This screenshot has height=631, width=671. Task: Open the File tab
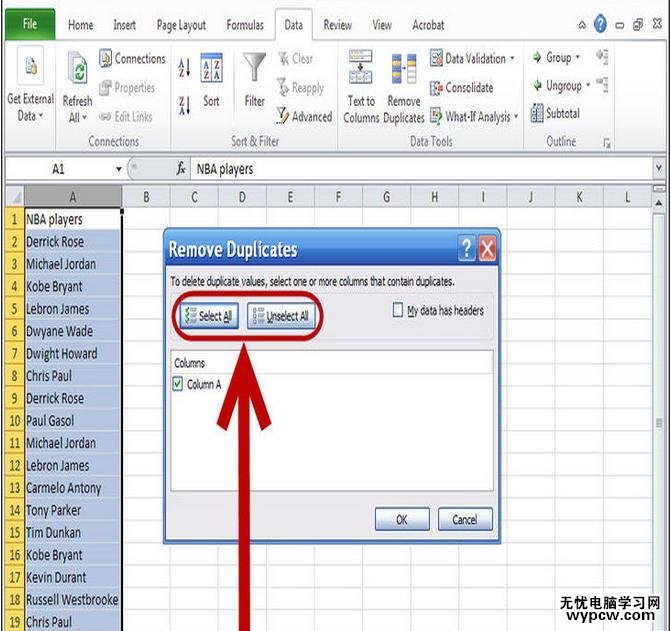coord(30,24)
